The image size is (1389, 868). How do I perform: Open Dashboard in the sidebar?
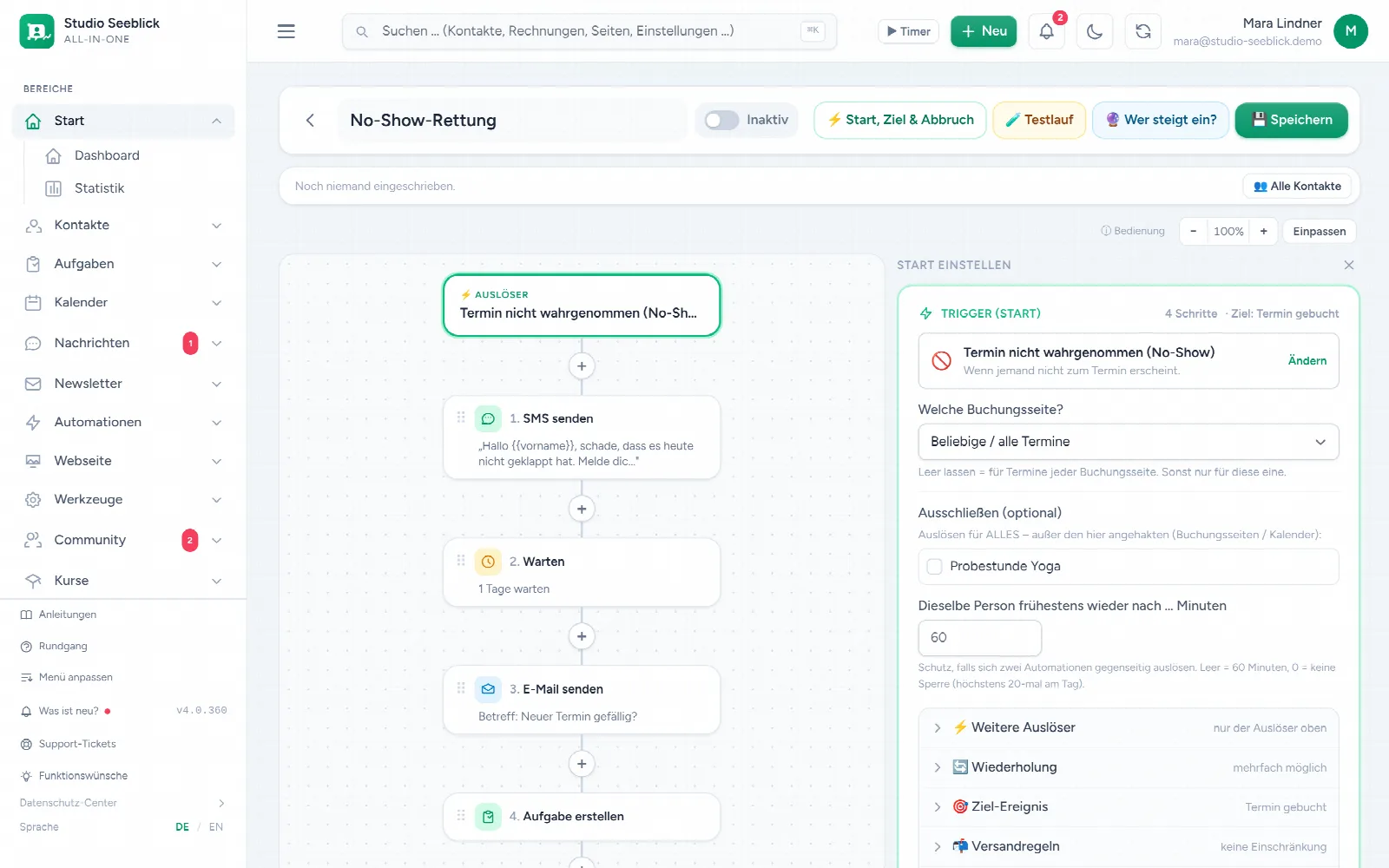pos(107,155)
